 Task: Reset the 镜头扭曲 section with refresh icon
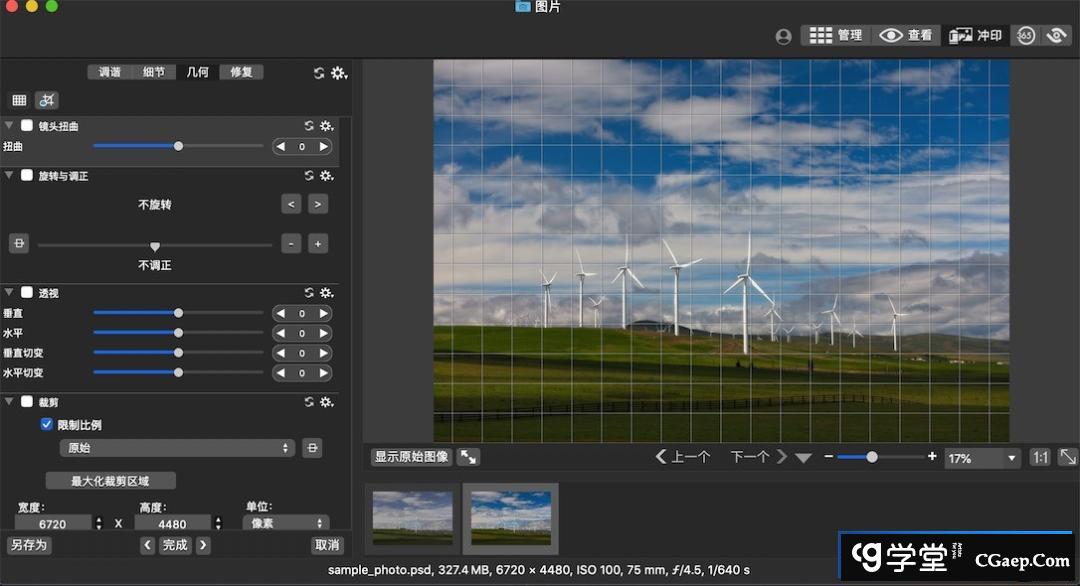(309, 126)
